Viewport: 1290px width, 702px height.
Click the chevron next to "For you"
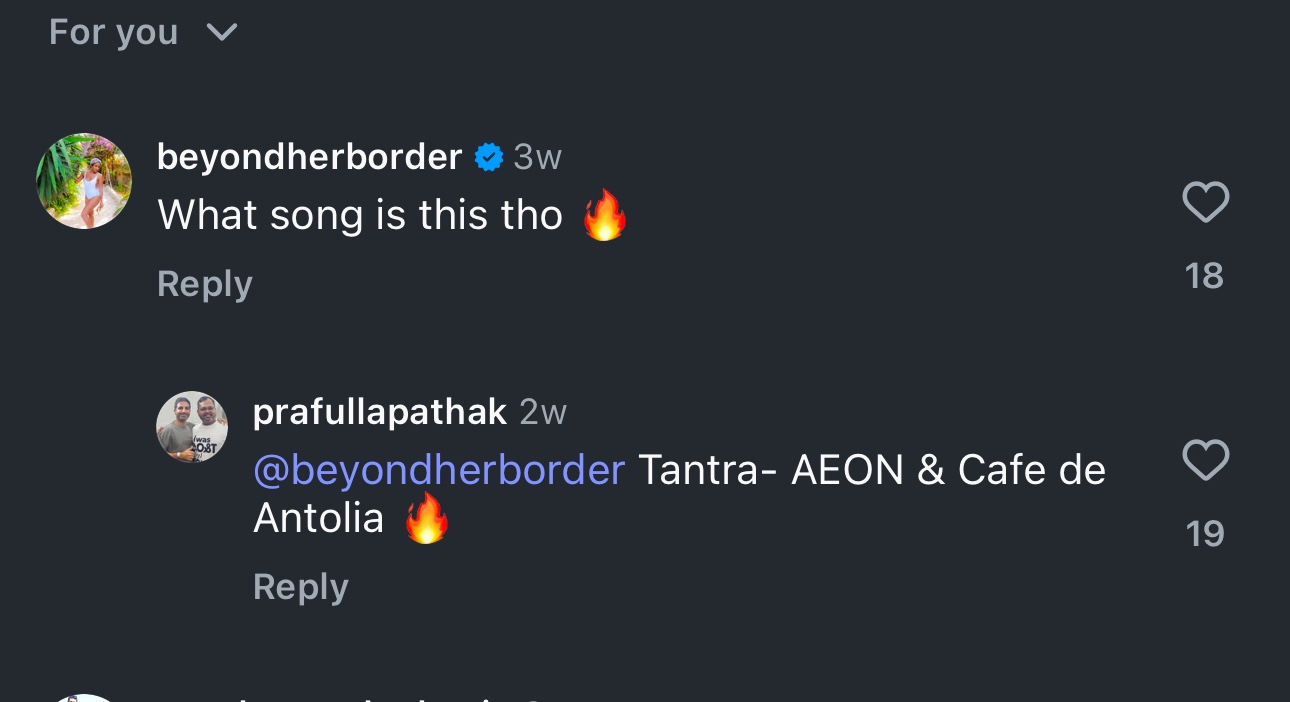(x=221, y=33)
